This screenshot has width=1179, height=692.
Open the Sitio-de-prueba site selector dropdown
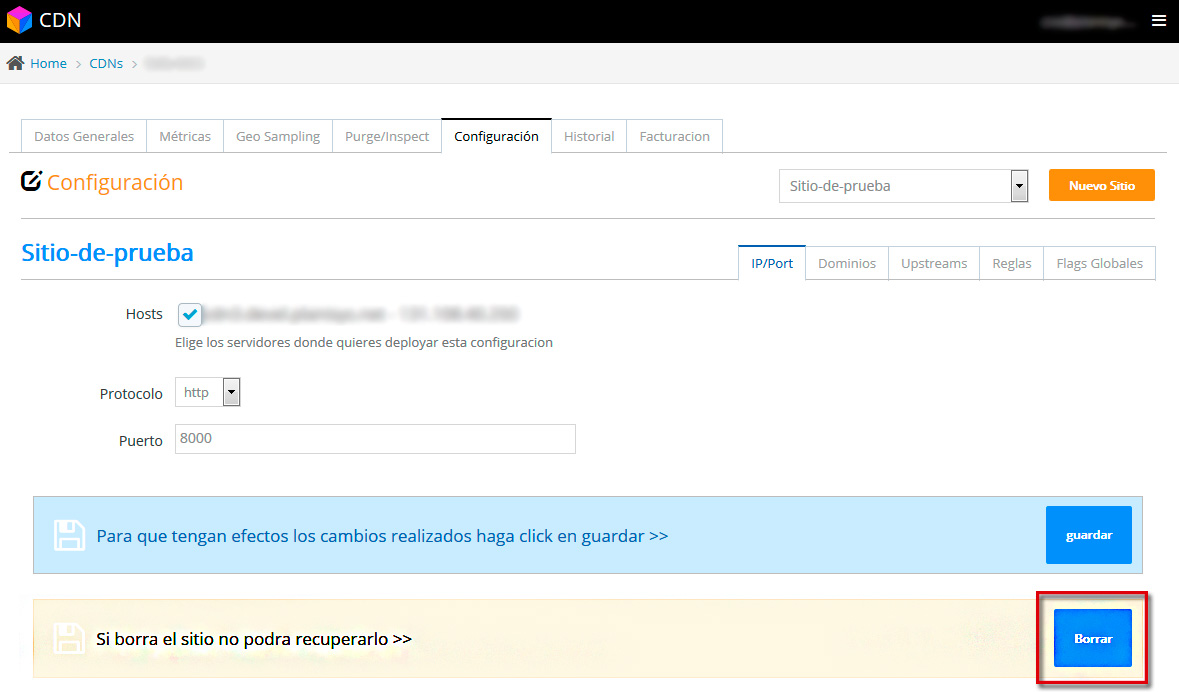click(903, 186)
